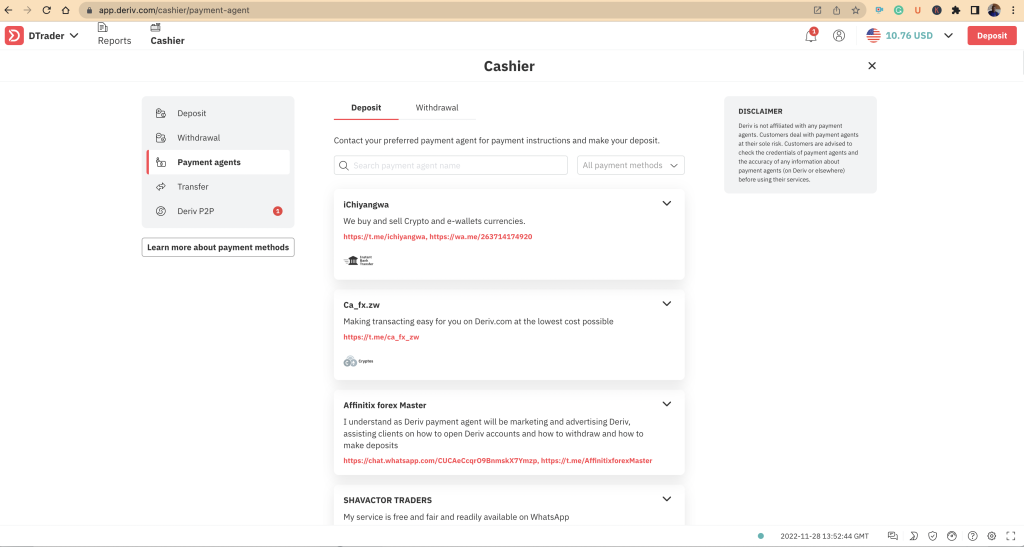The height and width of the screenshot is (547, 1024).
Task: Open the wa.me/263714174920 WhatsApp link
Action: [481, 237]
